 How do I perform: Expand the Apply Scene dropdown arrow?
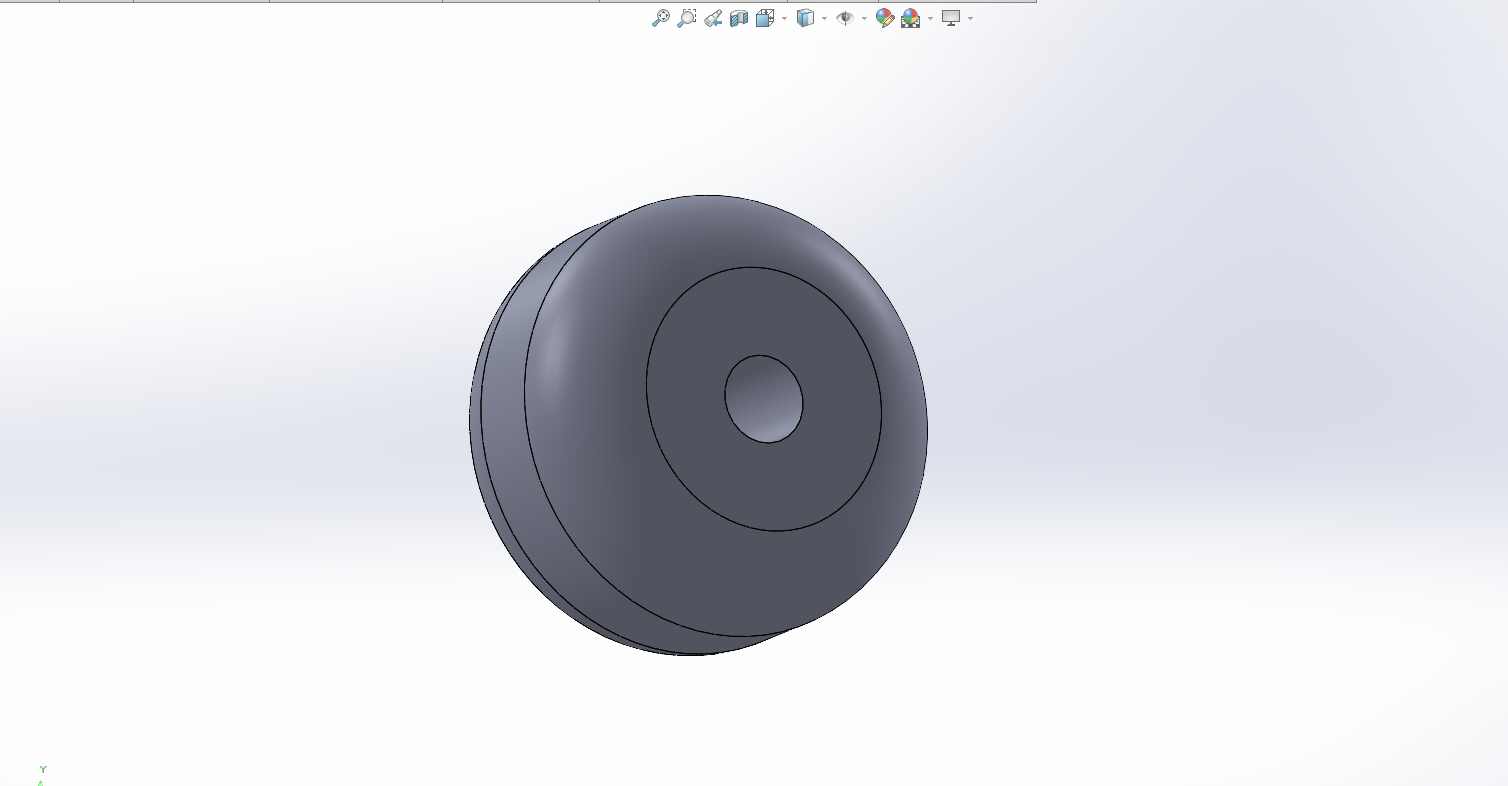[930, 18]
